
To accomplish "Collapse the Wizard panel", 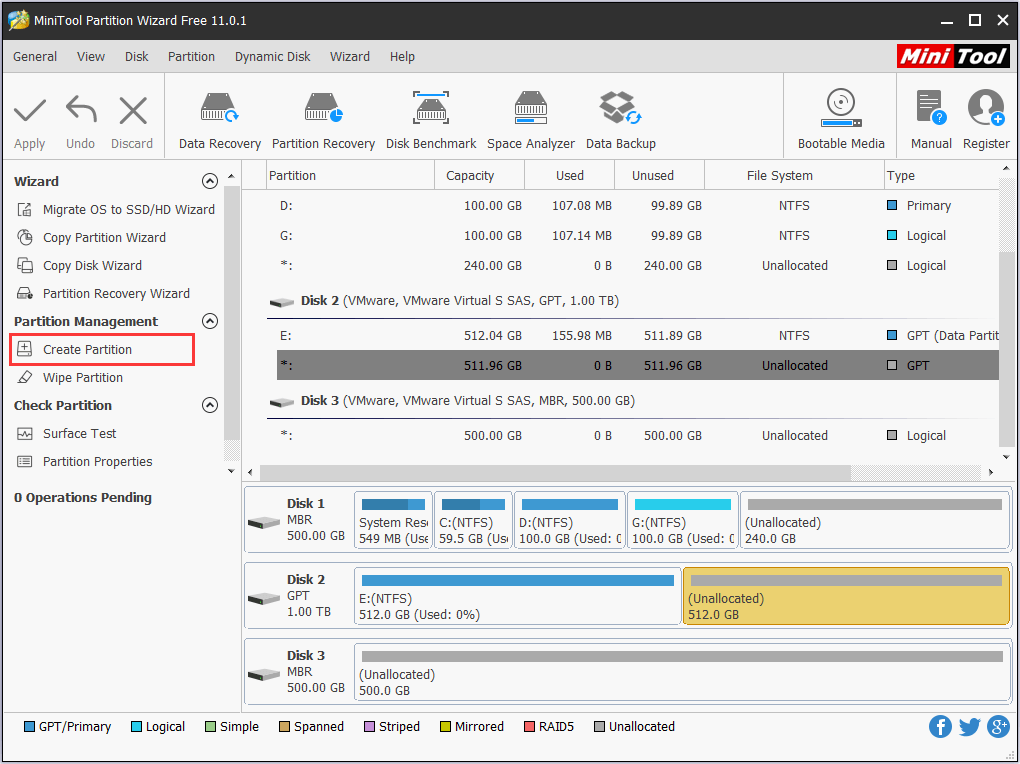I will coord(210,181).
